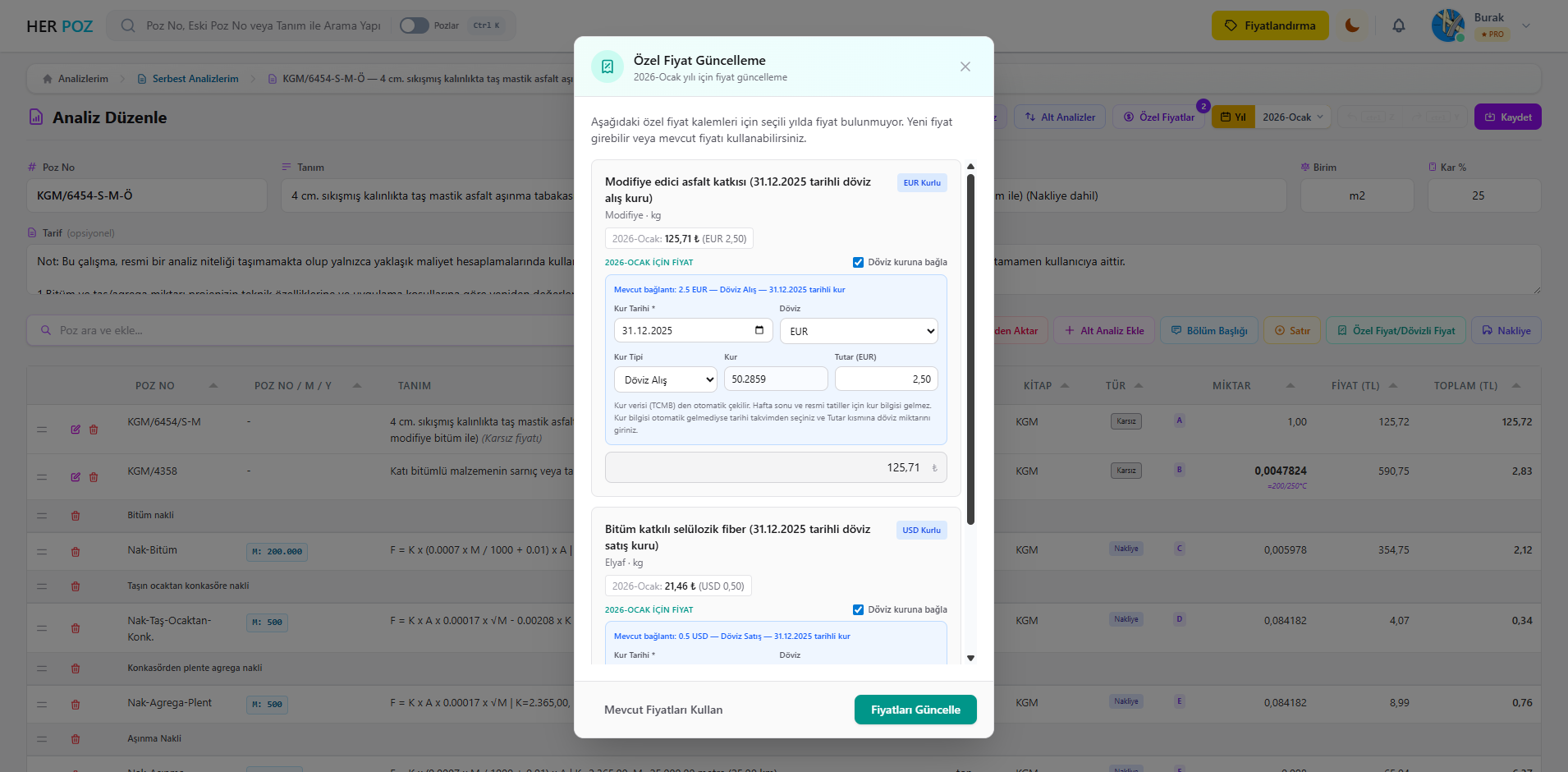Sort table by POZ NO column header
This screenshot has height=772, width=1568.
coord(155,386)
